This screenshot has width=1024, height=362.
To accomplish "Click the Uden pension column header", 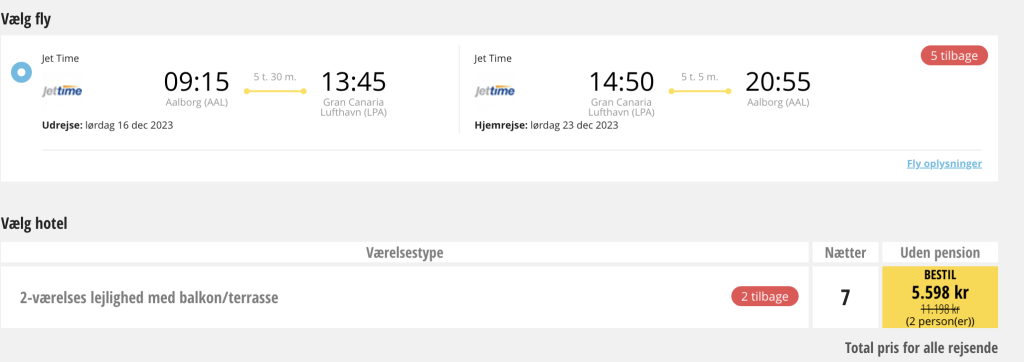I will 940,252.
